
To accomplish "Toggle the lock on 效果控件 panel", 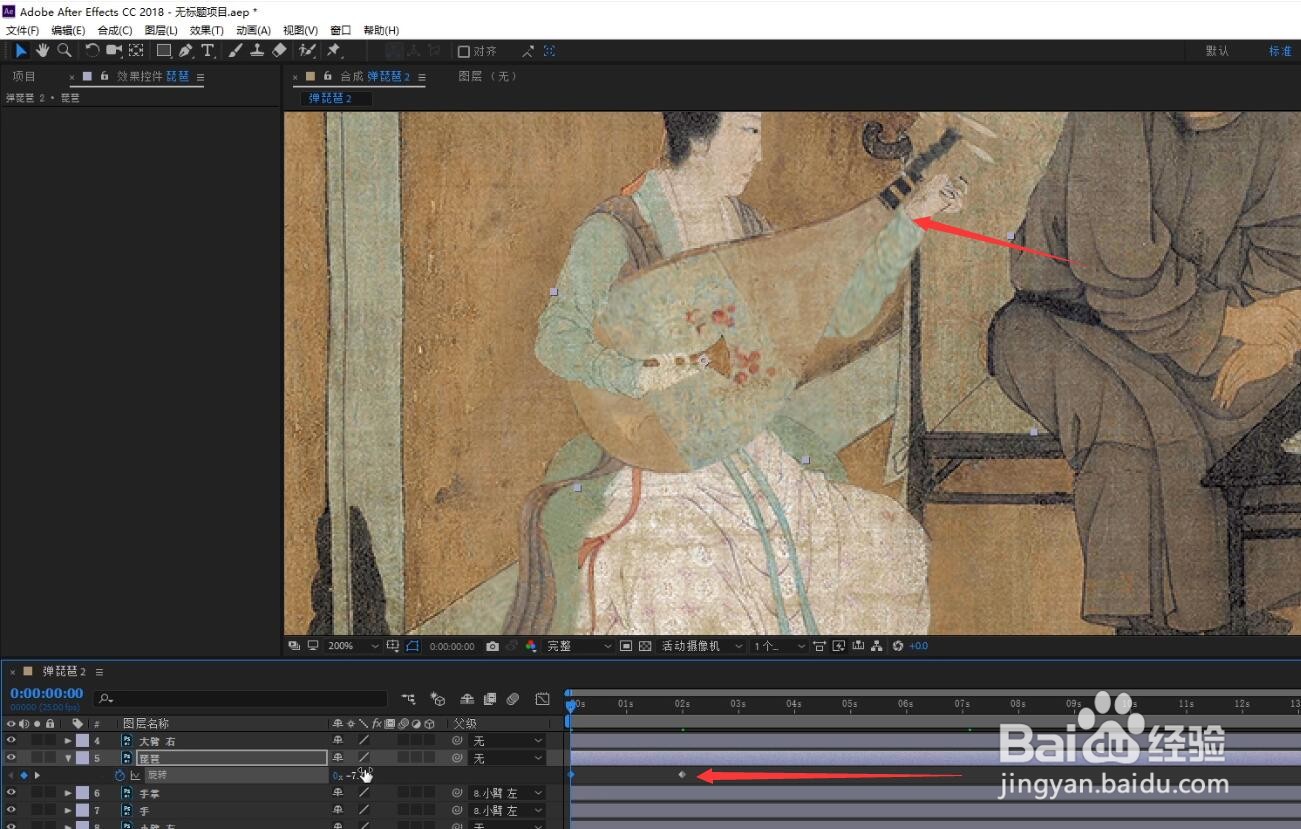I will tap(104, 76).
